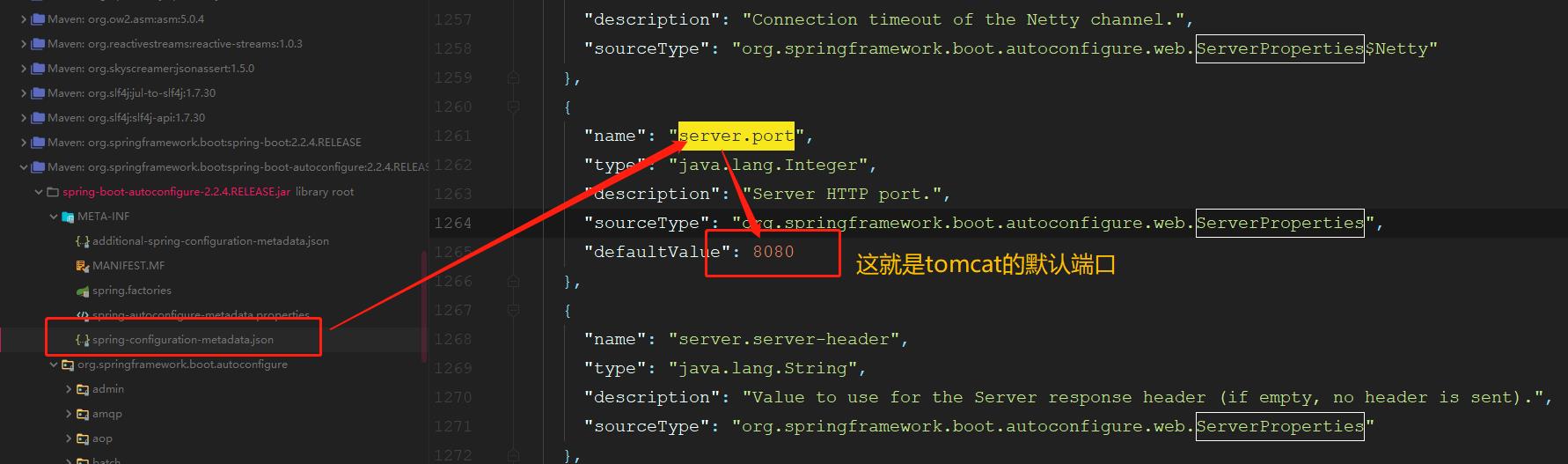This screenshot has height=464, width=1568.
Task: Click the "java.lang.Integer" type value
Action: [767, 165]
